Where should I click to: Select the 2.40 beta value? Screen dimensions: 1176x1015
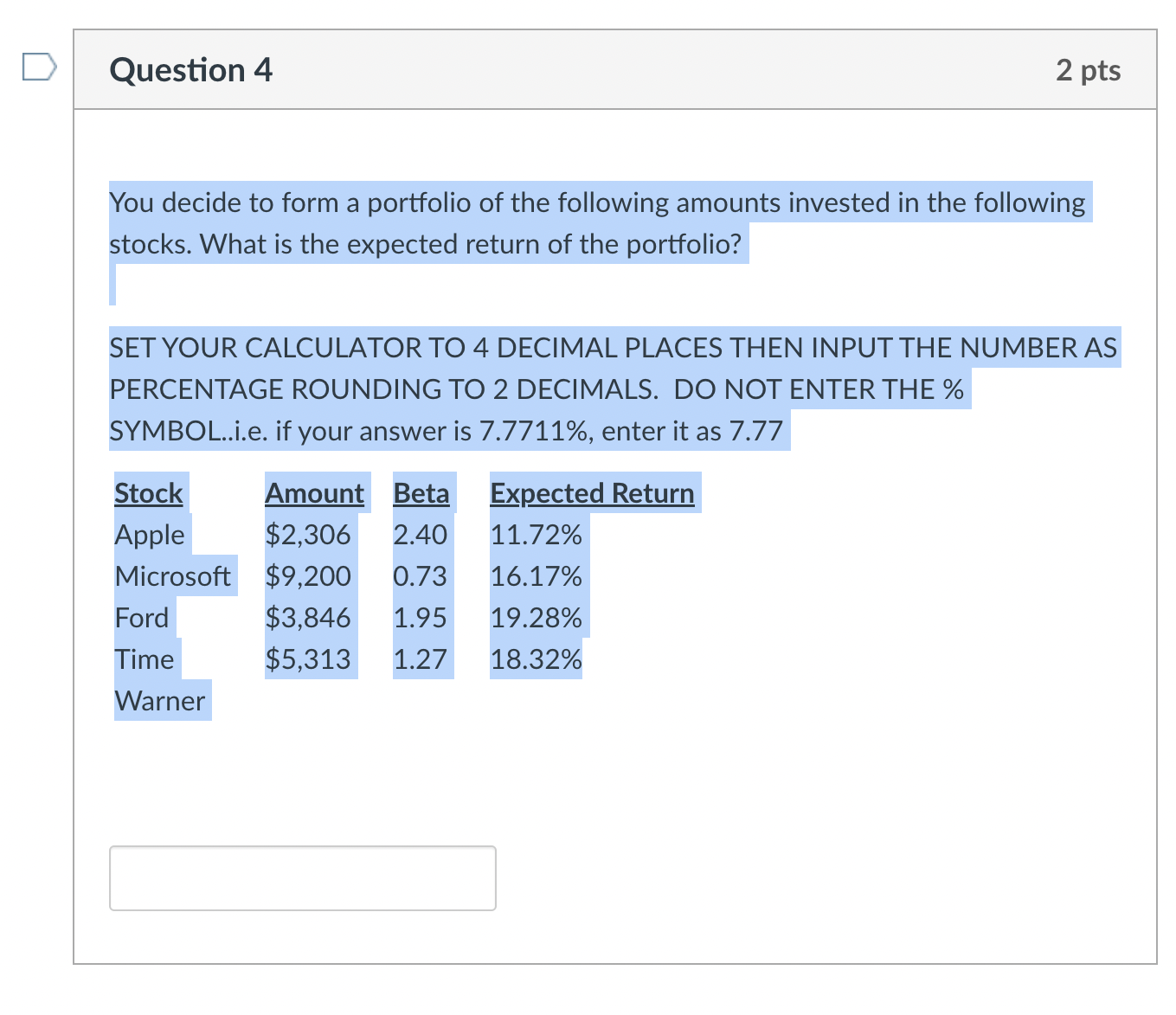(421, 535)
